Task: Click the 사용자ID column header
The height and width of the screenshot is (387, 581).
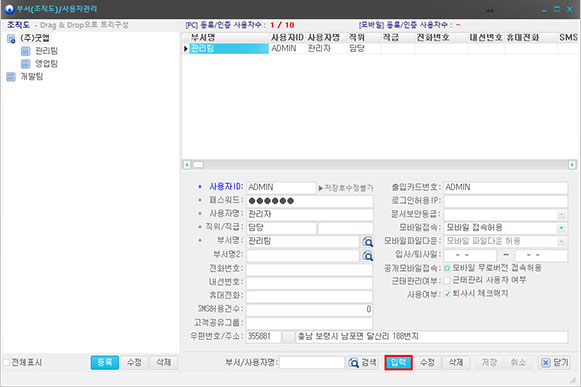Action: 288,38
